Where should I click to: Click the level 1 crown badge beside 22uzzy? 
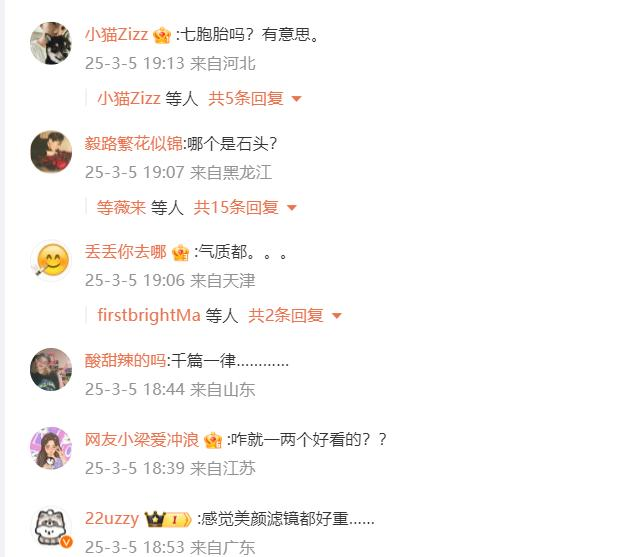(168, 519)
